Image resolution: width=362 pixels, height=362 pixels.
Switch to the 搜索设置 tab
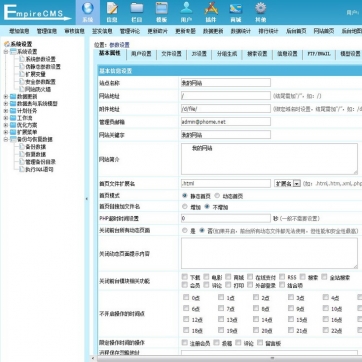click(x=257, y=54)
